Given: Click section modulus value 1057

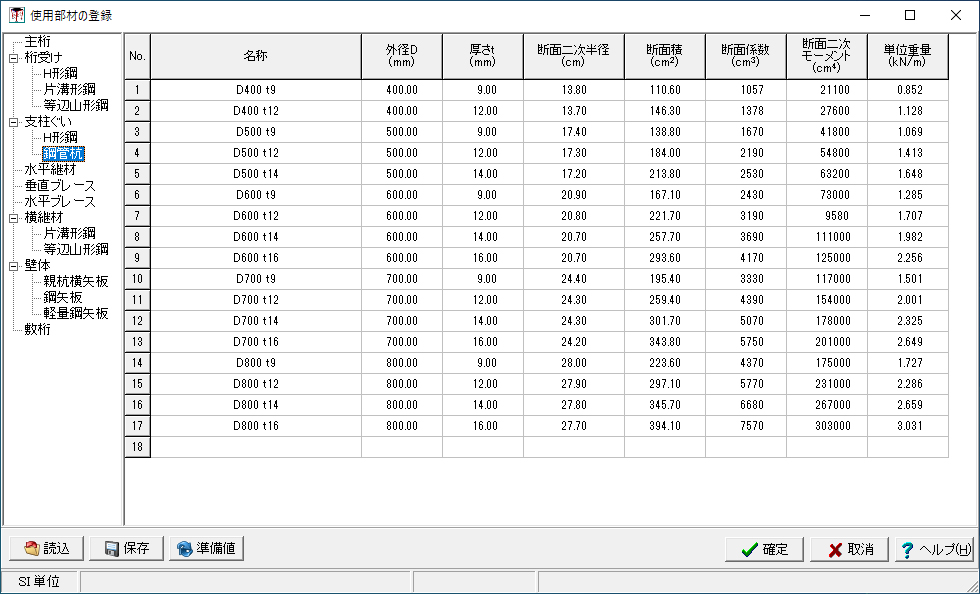Looking at the screenshot, I should (x=746, y=90).
